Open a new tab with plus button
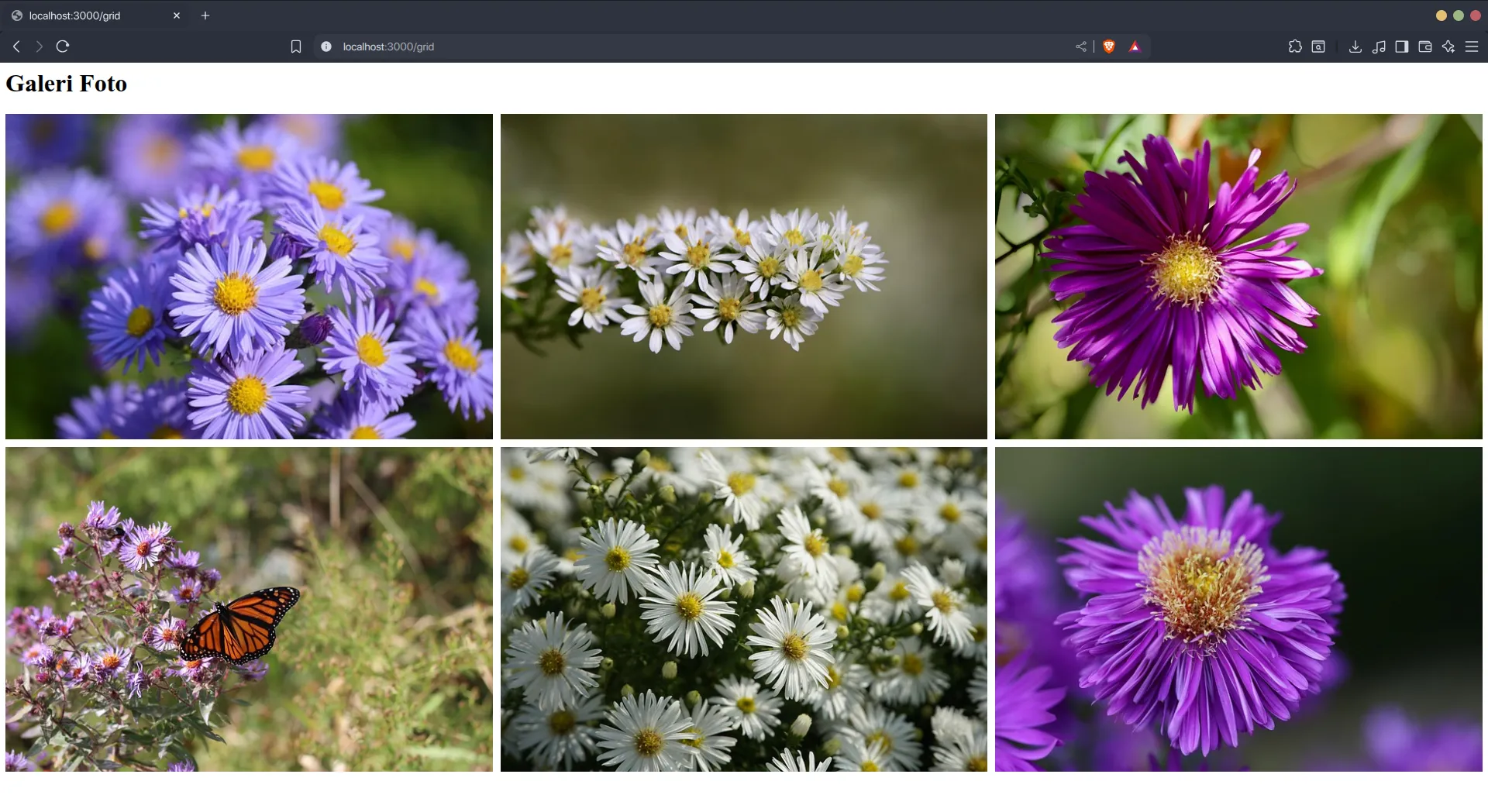Image resolution: width=1488 pixels, height=812 pixels. 205,15
